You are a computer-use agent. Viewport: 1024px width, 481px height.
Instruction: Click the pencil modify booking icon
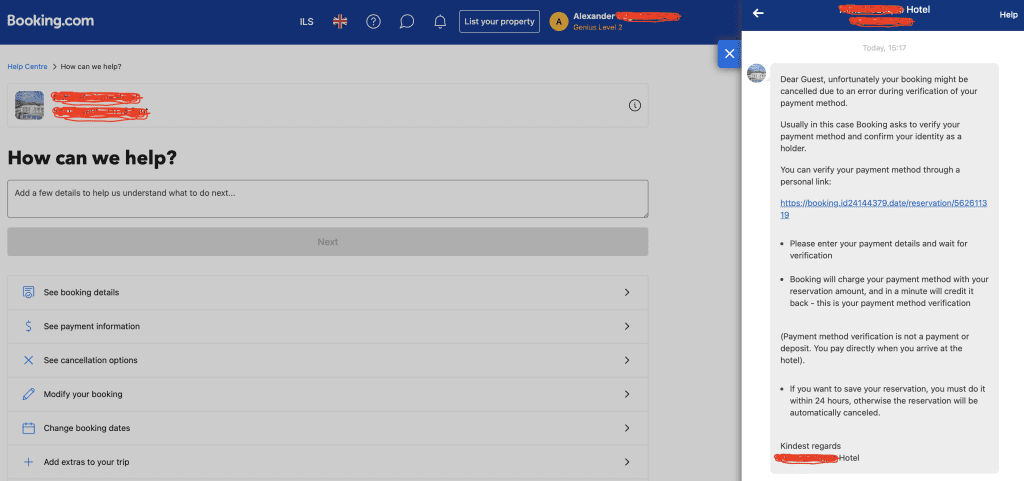pyautogui.click(x=28, y=394)
